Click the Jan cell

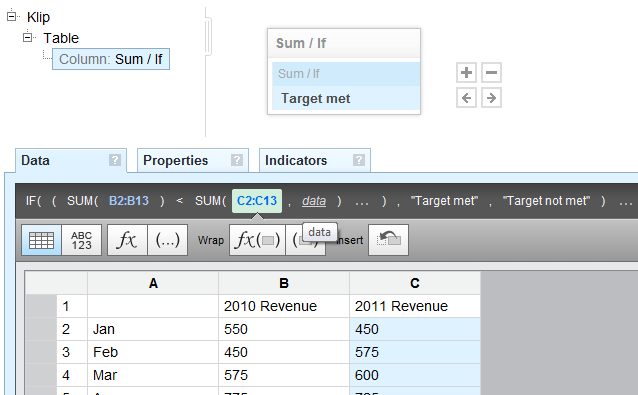[x=153, y=329]
